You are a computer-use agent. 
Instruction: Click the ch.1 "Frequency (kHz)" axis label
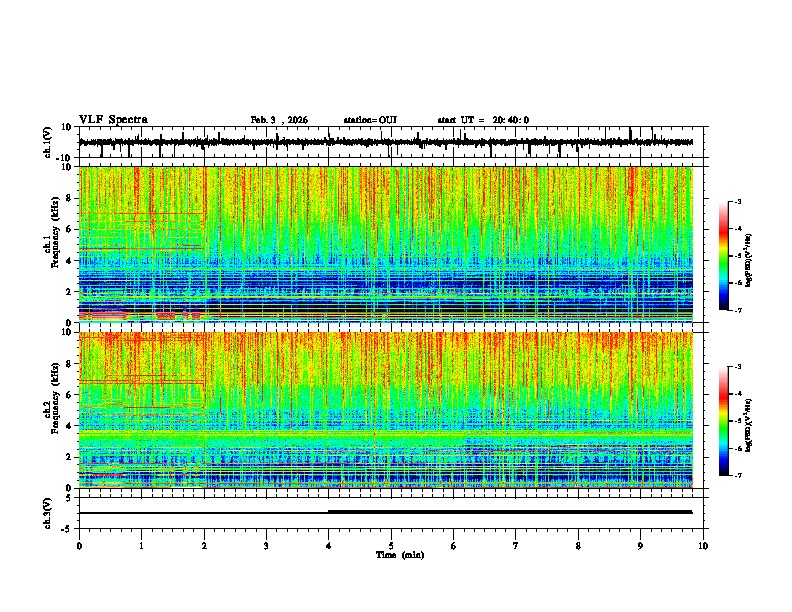(55, 233)
